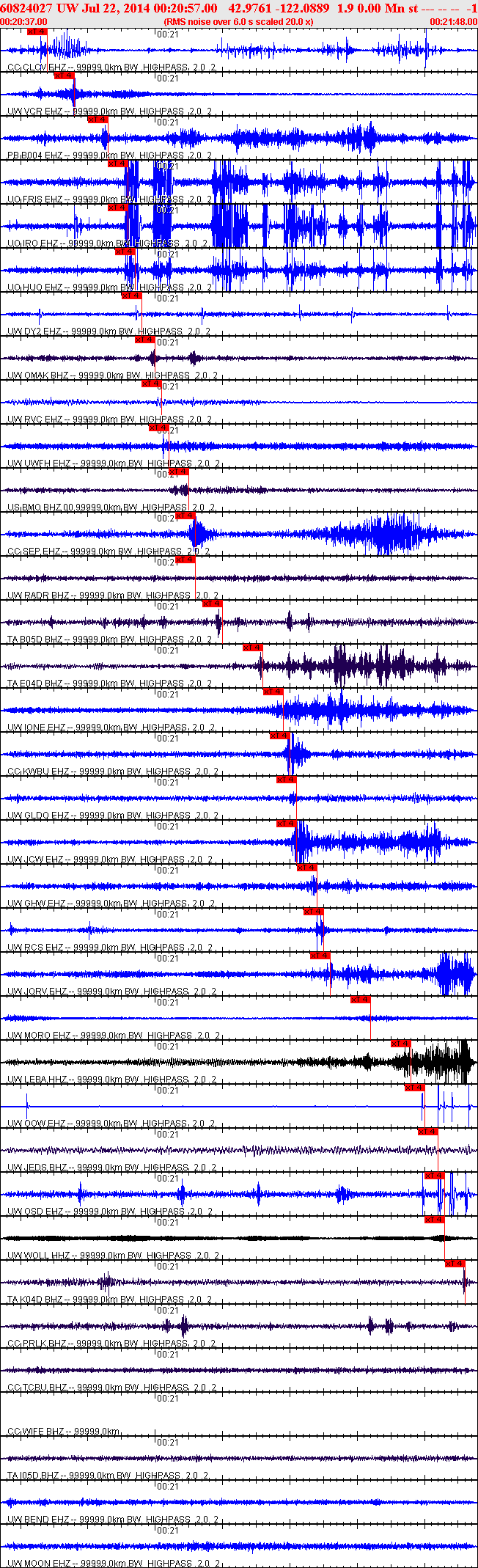
Task: Select the UO FRIS EHZ station label
Action: [x=109, y=199]
